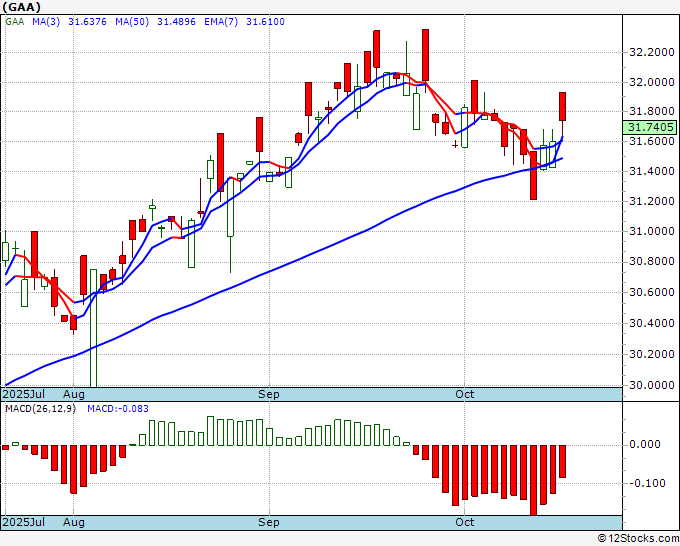Click the MA(3) legend label

46,22
